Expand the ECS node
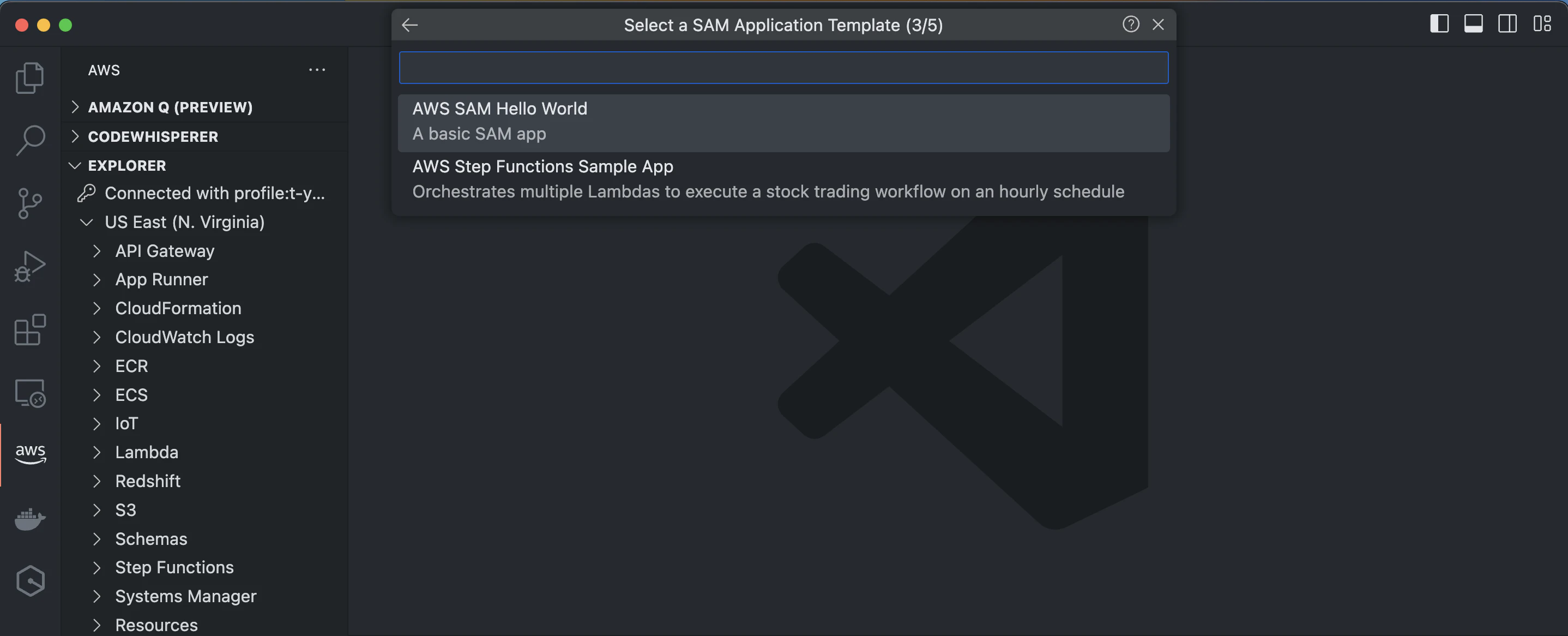The height and width of the screenshot is (636, 1568). tap(97, 395)
